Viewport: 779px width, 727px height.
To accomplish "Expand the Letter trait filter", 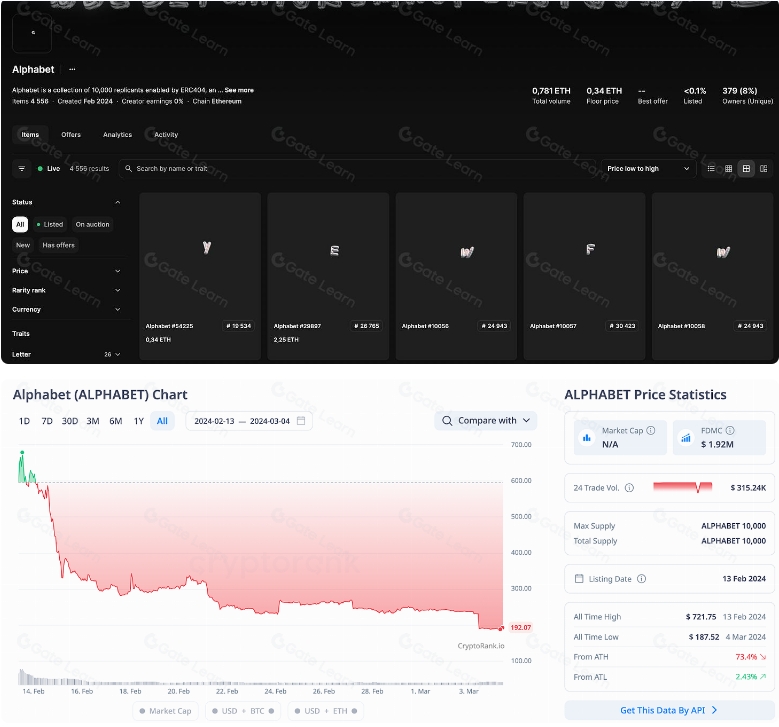I will (118, 355).
